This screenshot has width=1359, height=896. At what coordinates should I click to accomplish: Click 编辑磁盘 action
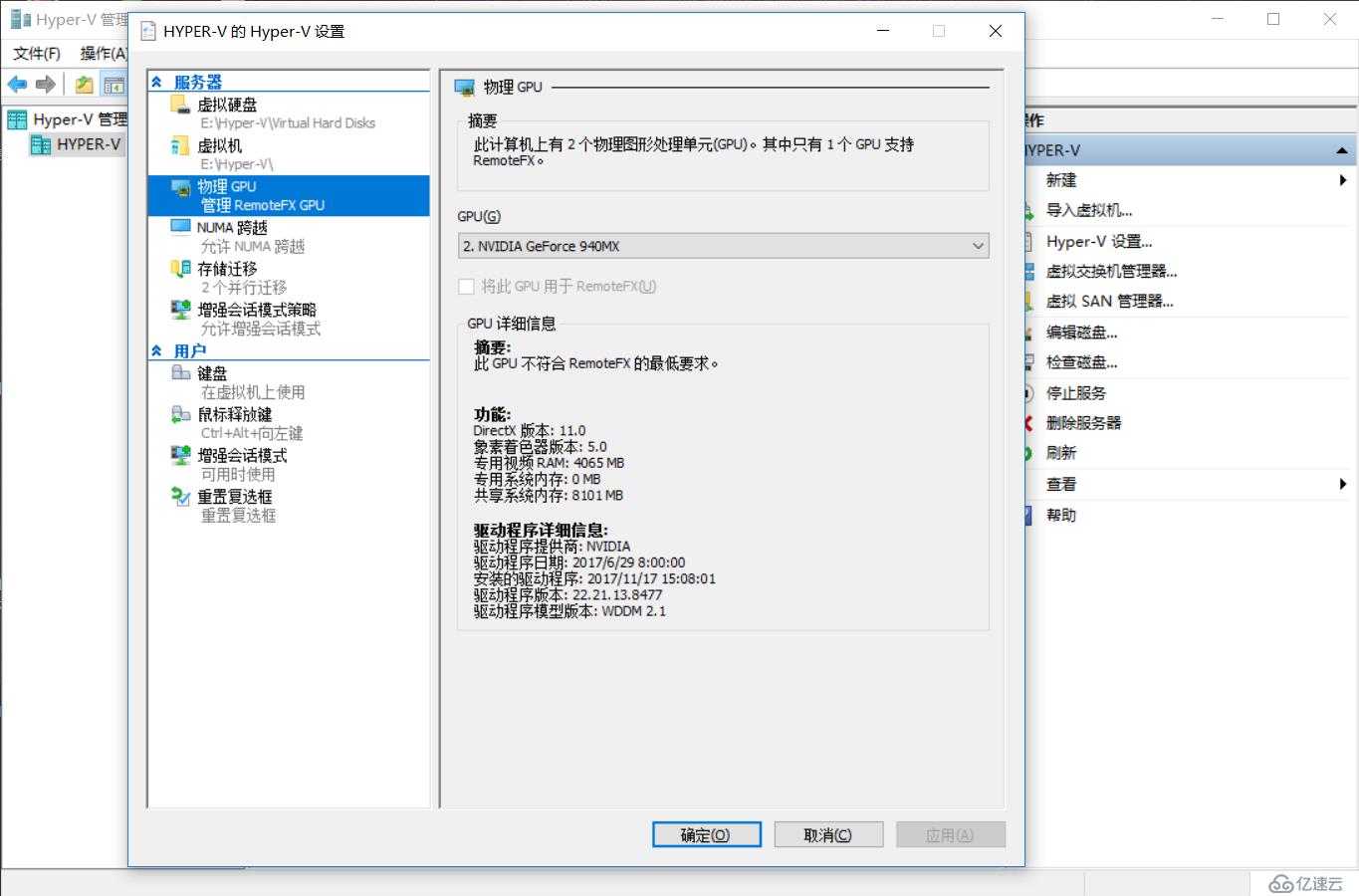coord(1082,333)
